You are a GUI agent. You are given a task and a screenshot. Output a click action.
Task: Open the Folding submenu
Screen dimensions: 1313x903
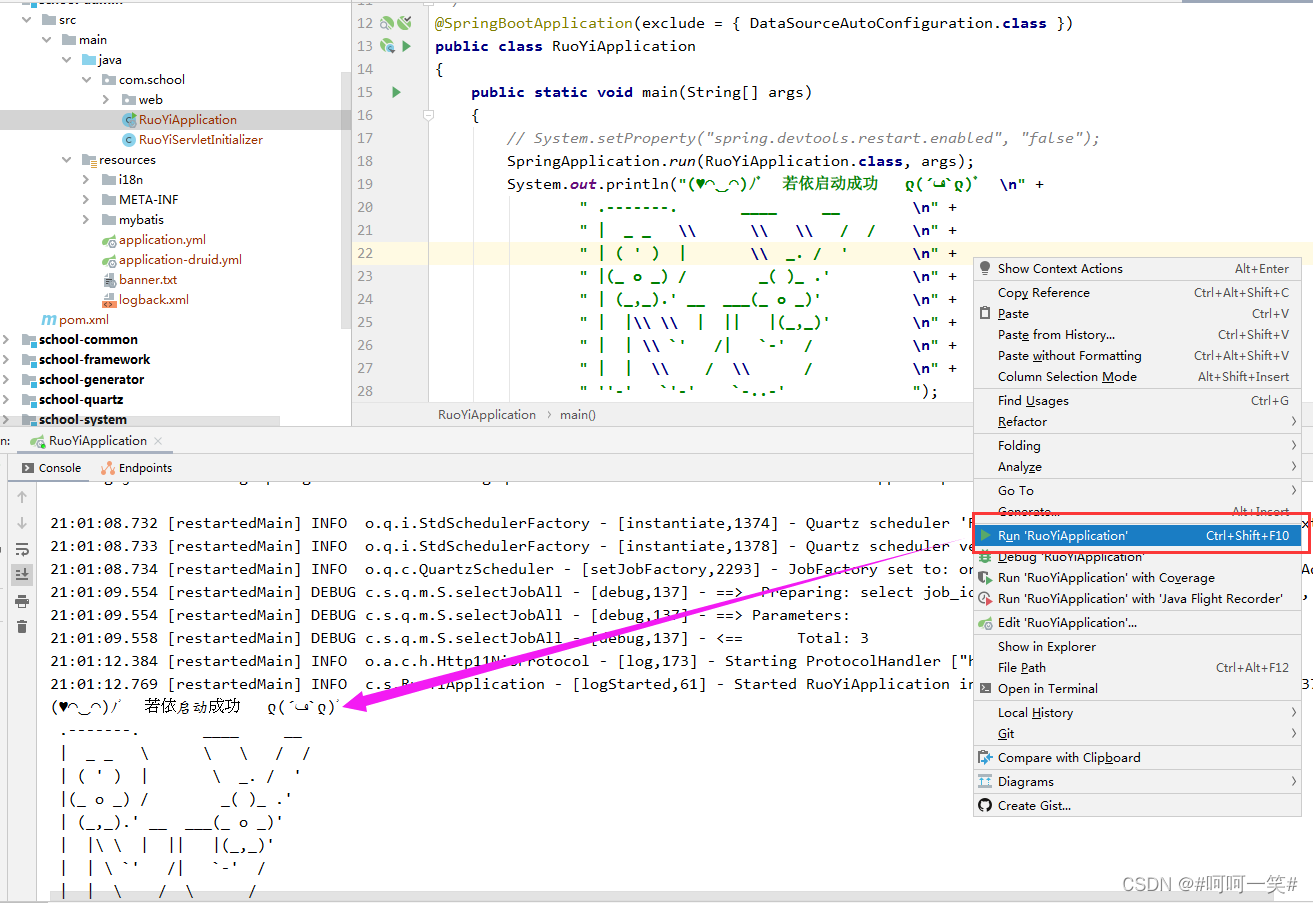click(1137, 446)
